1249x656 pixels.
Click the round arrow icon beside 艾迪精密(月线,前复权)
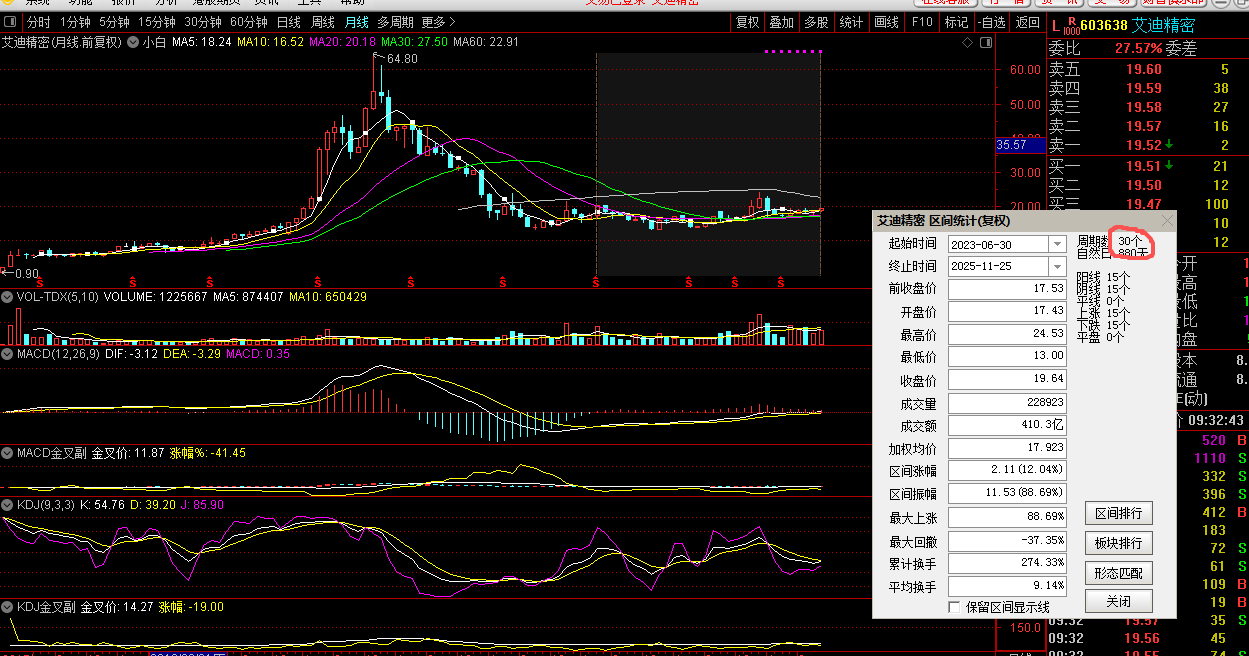click(x=132, y=42)
